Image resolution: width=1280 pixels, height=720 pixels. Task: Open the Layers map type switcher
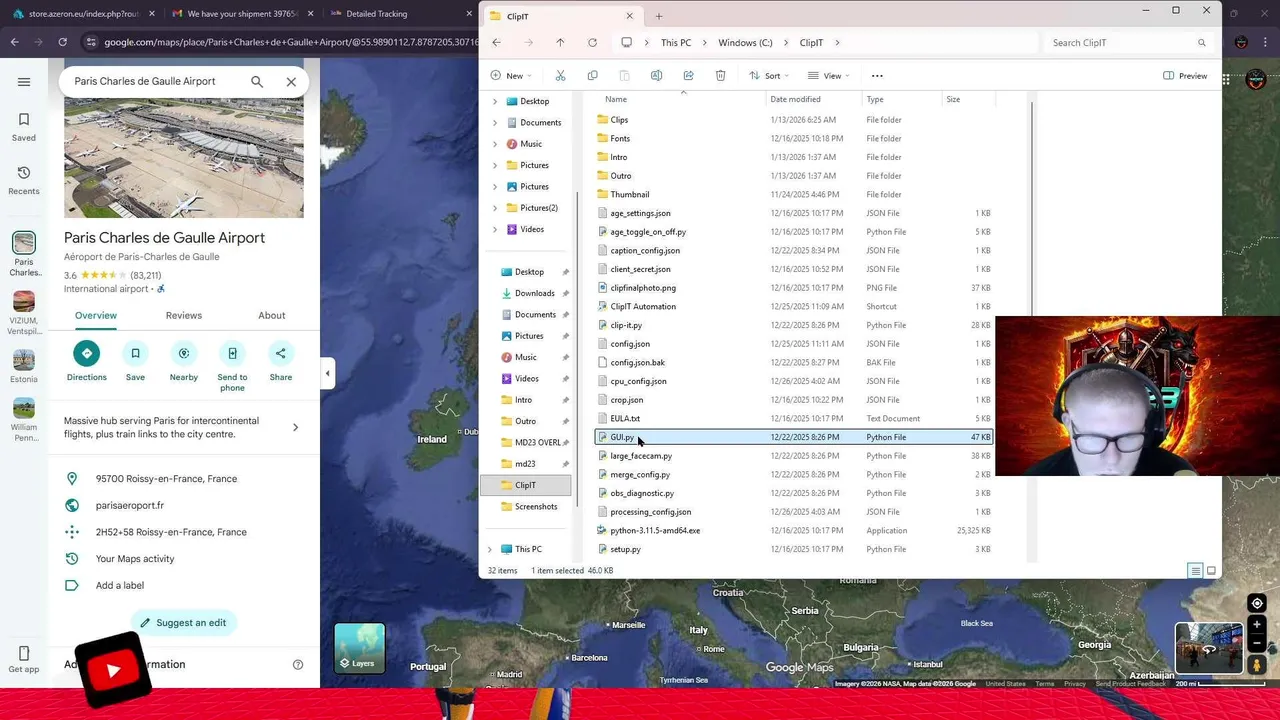tap(359, 648)
